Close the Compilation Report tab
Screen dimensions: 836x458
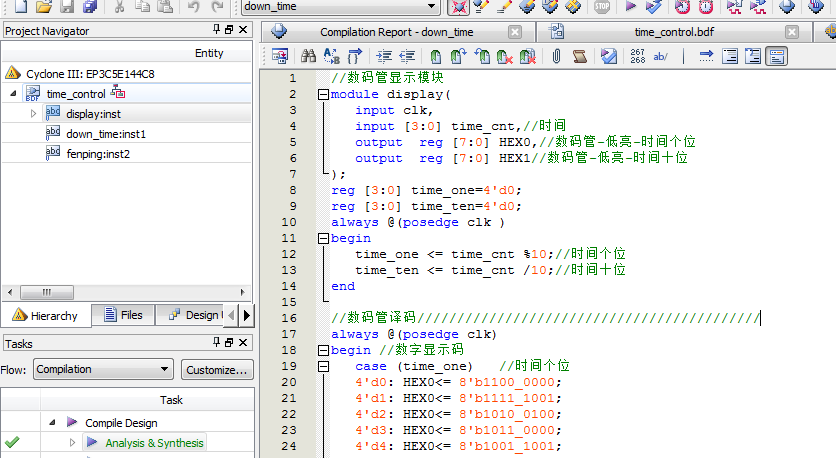click(x=513, y=32)
